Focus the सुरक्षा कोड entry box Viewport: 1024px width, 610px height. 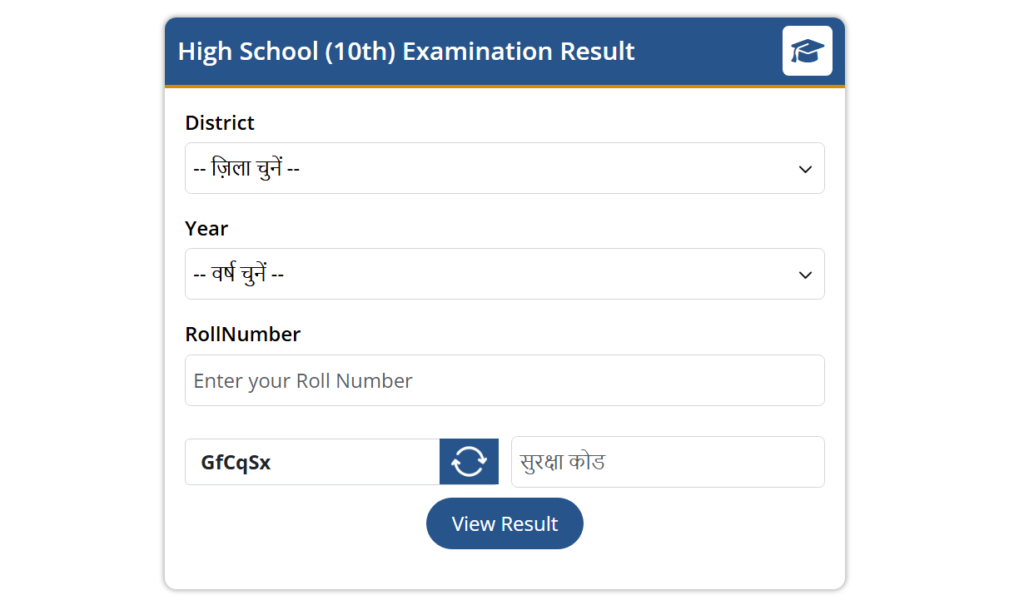[667, 461]
